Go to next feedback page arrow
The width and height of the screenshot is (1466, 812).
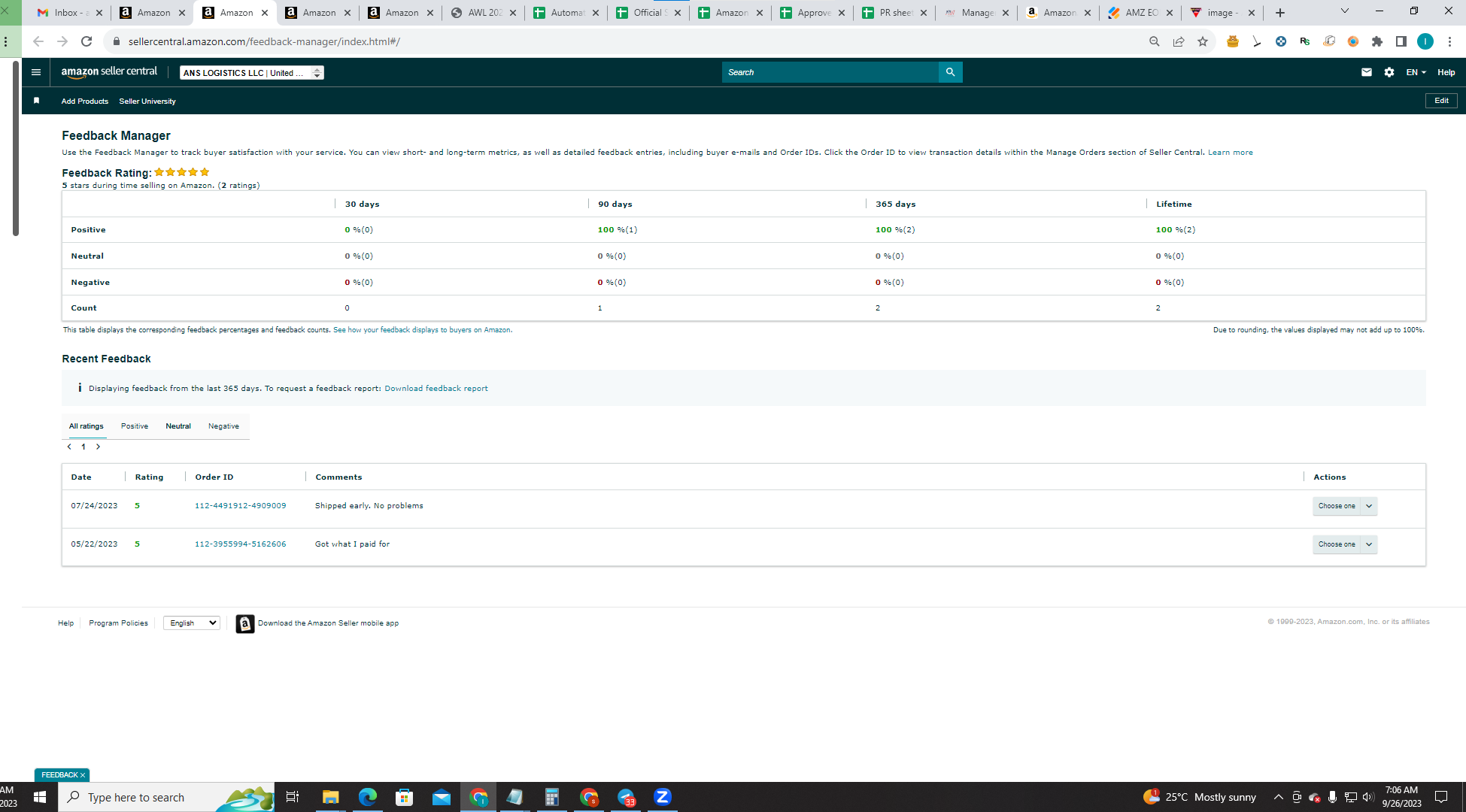tap(98, 447)
